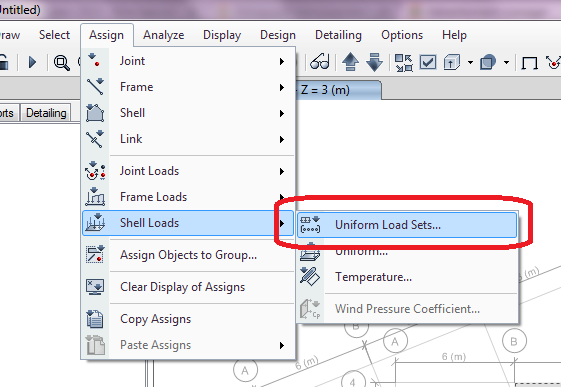This screenshot has height=387, width=561.
Task: Click Assign Objects to Group
Action: [x=188, y=255]
